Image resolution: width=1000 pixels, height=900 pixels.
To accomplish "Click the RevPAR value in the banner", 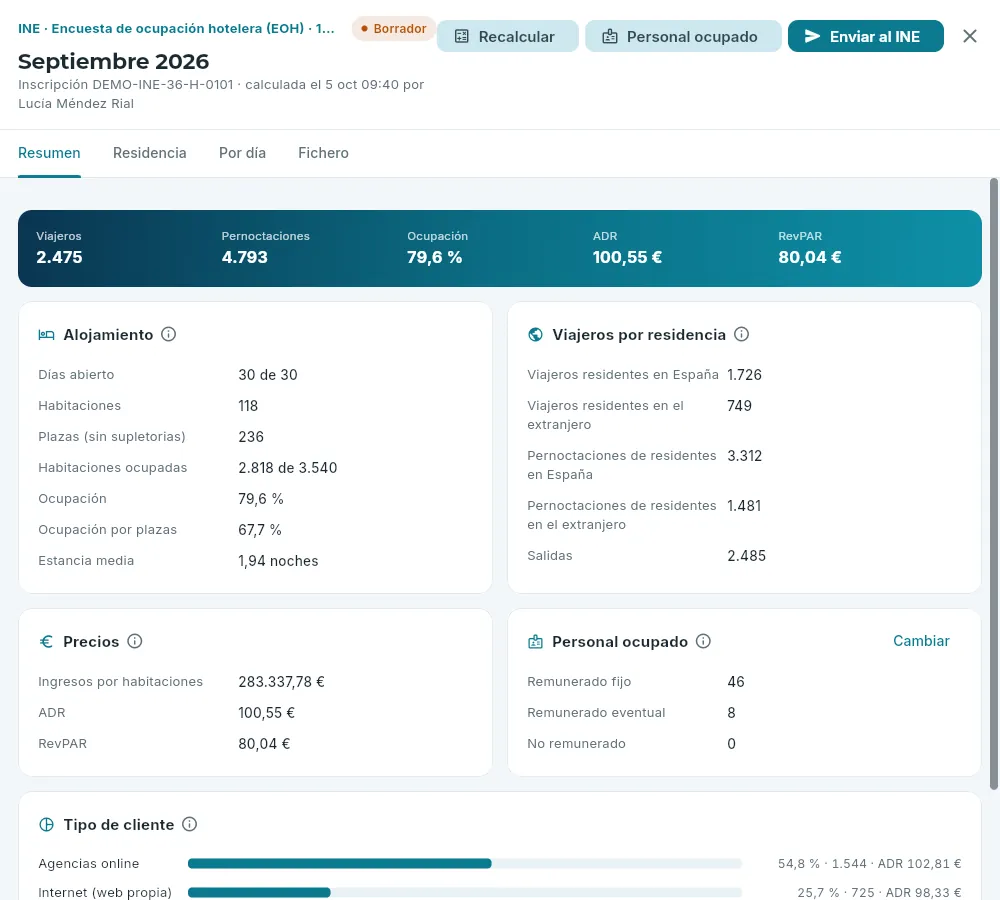I will 809,257.
